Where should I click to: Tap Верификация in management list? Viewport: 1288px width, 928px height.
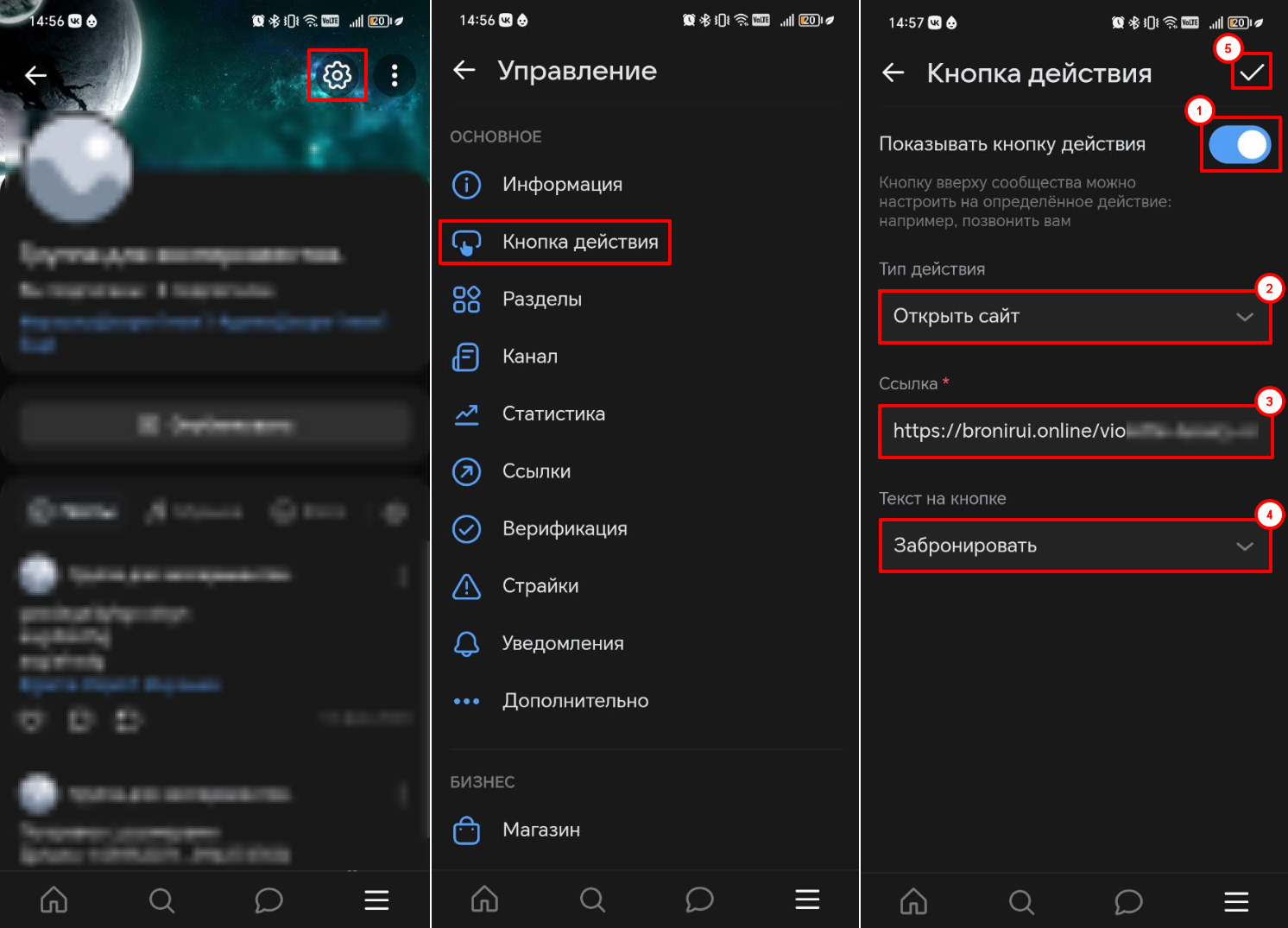click(x=564, y=528)
